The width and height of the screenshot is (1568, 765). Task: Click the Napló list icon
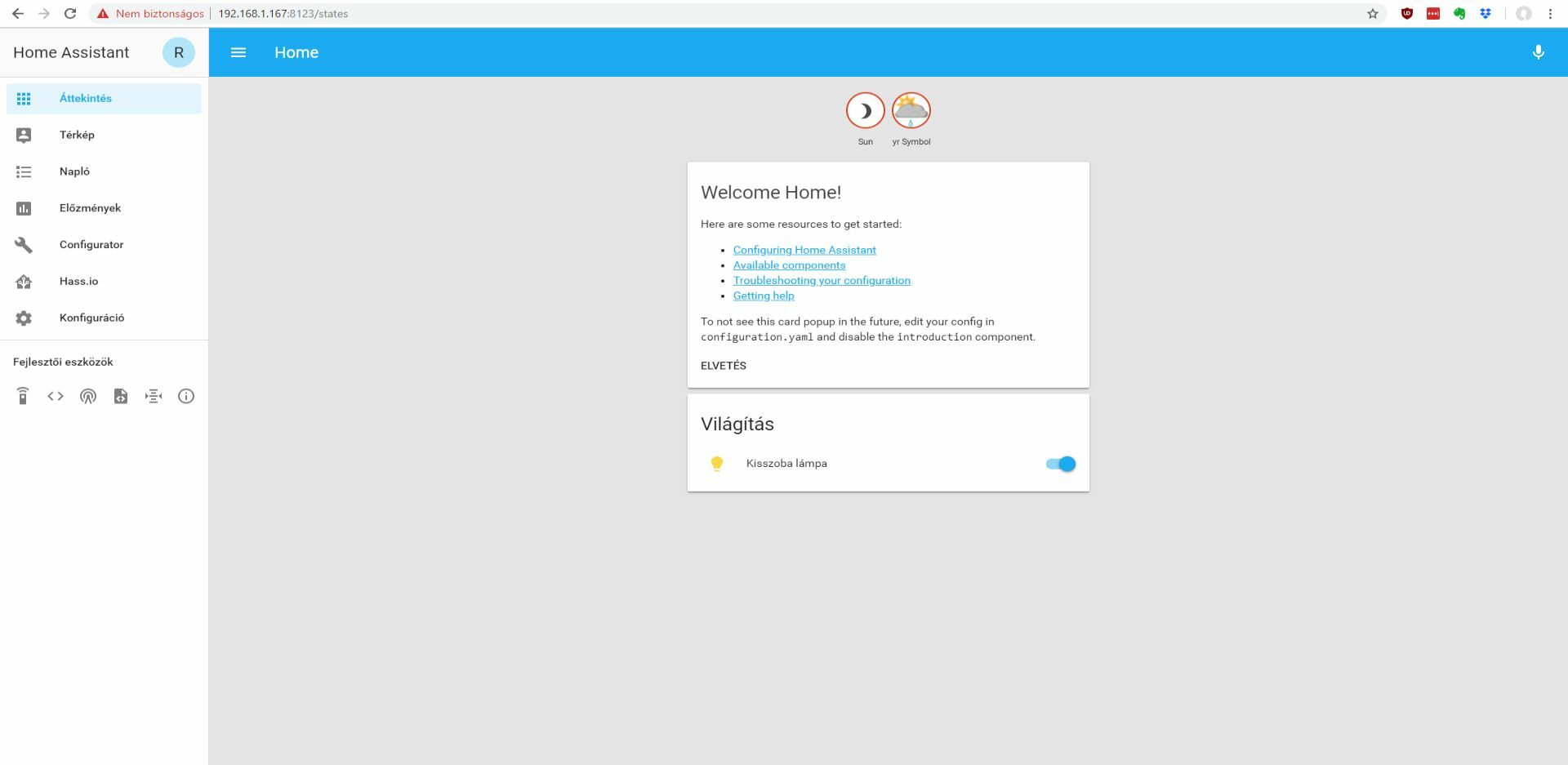point(24,171)
